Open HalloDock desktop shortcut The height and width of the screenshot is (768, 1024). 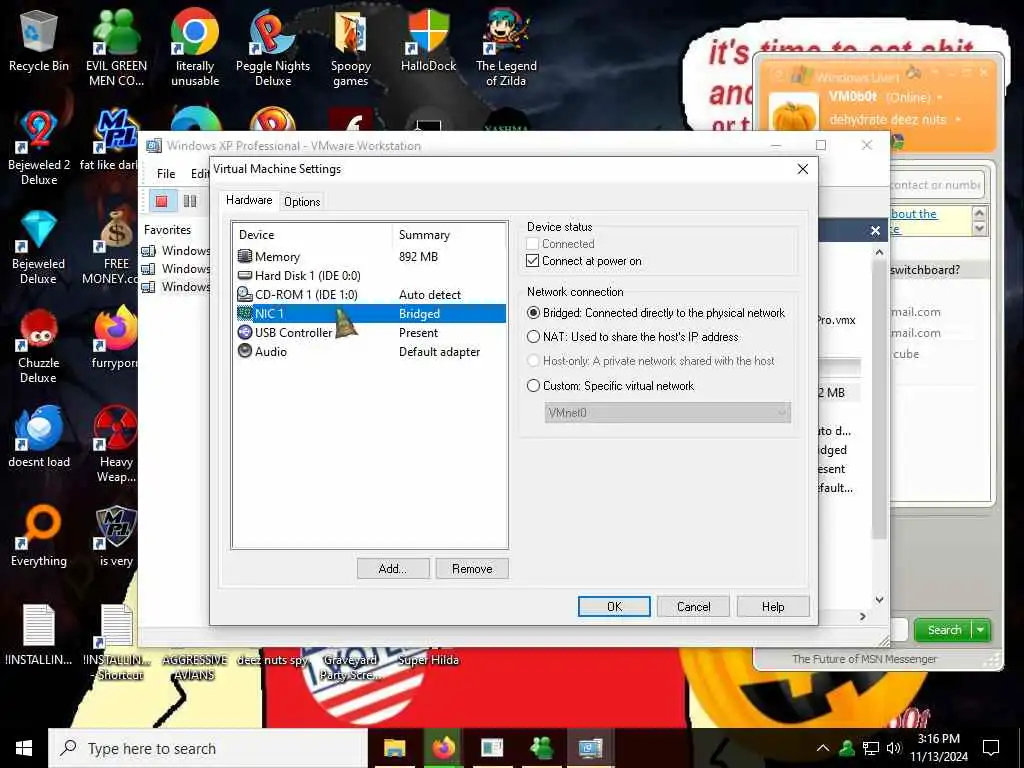tap(428, 40)
